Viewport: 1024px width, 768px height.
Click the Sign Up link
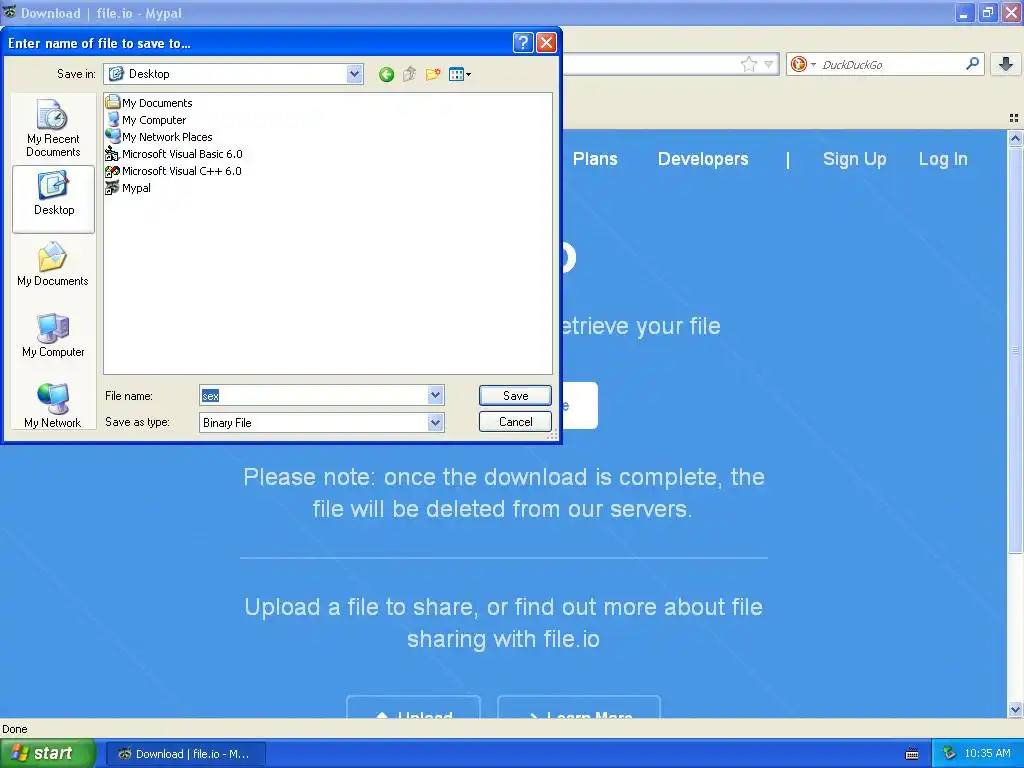(854, 159)
